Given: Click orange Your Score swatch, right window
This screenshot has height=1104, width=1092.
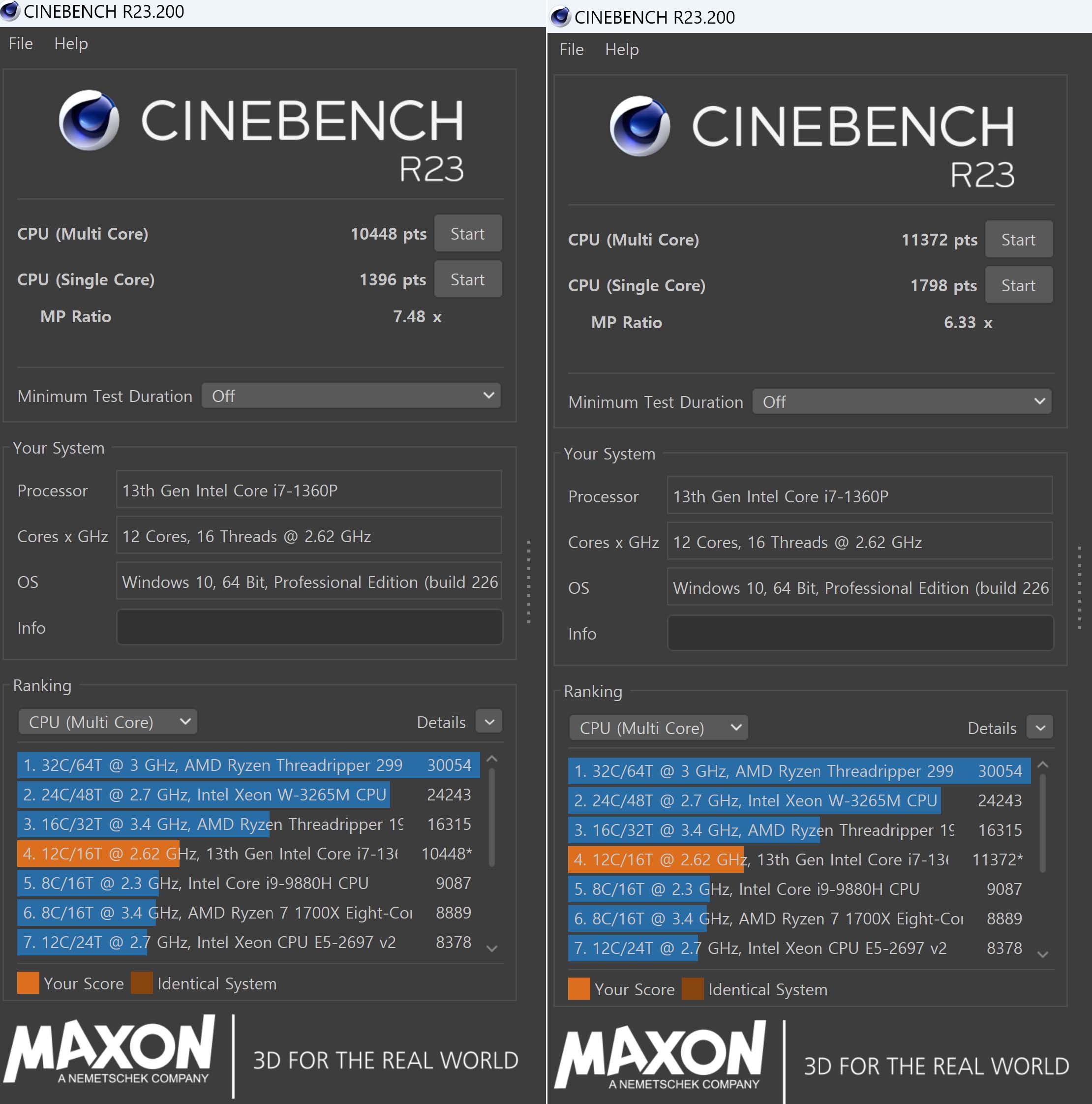Looking at the screenshot, I should [x=579, y=988].
